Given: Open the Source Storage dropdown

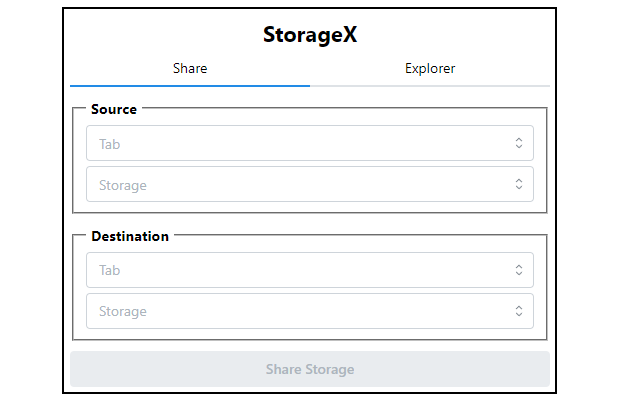Looking at the screenshot, I should 310,184.
